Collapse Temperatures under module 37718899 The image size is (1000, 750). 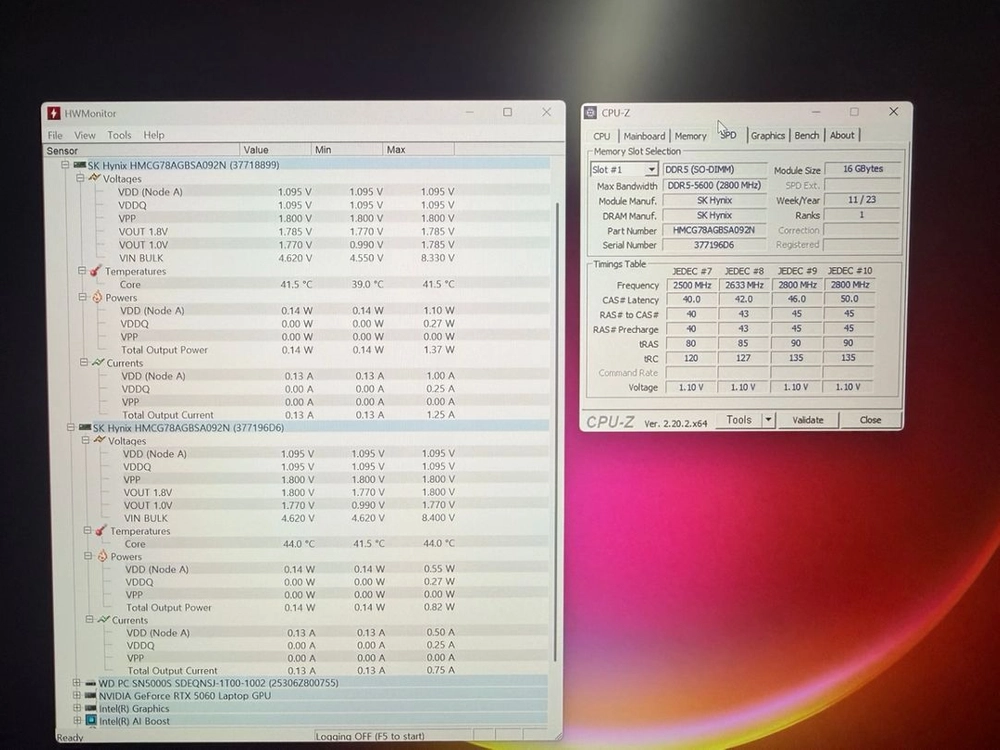click(x=82, y=270)
